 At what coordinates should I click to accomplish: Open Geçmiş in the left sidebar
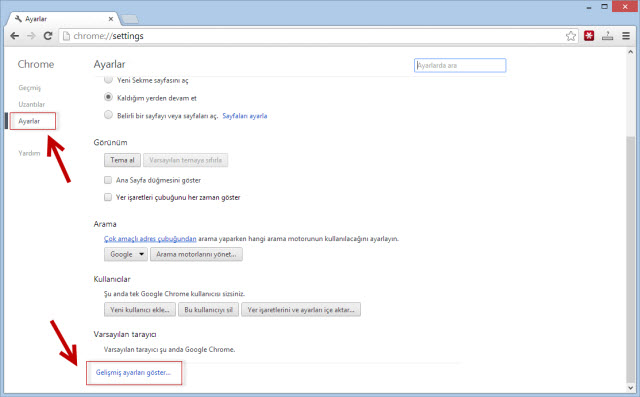click(x=29, y=88)
